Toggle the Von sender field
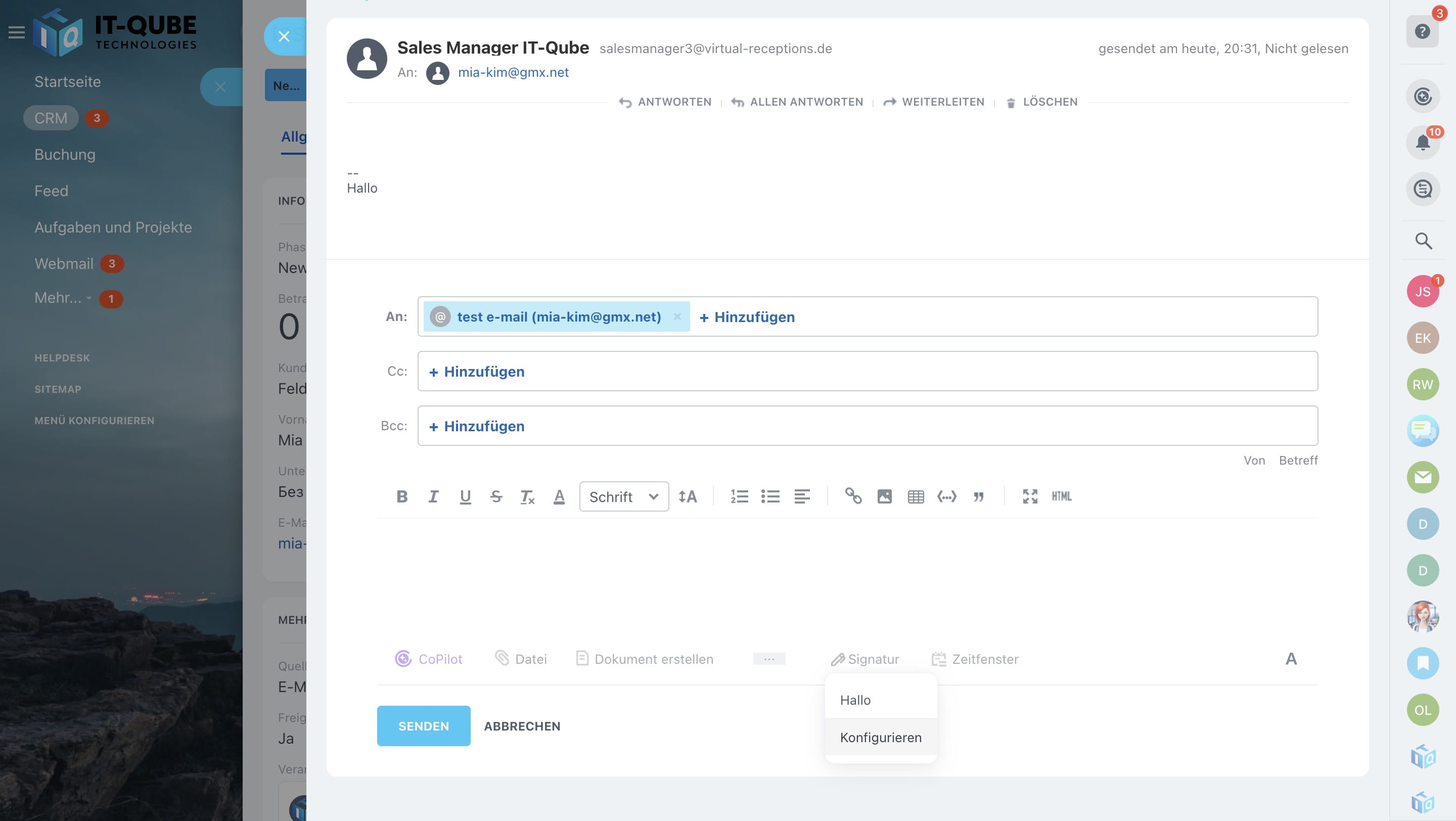 point(1254,461)
